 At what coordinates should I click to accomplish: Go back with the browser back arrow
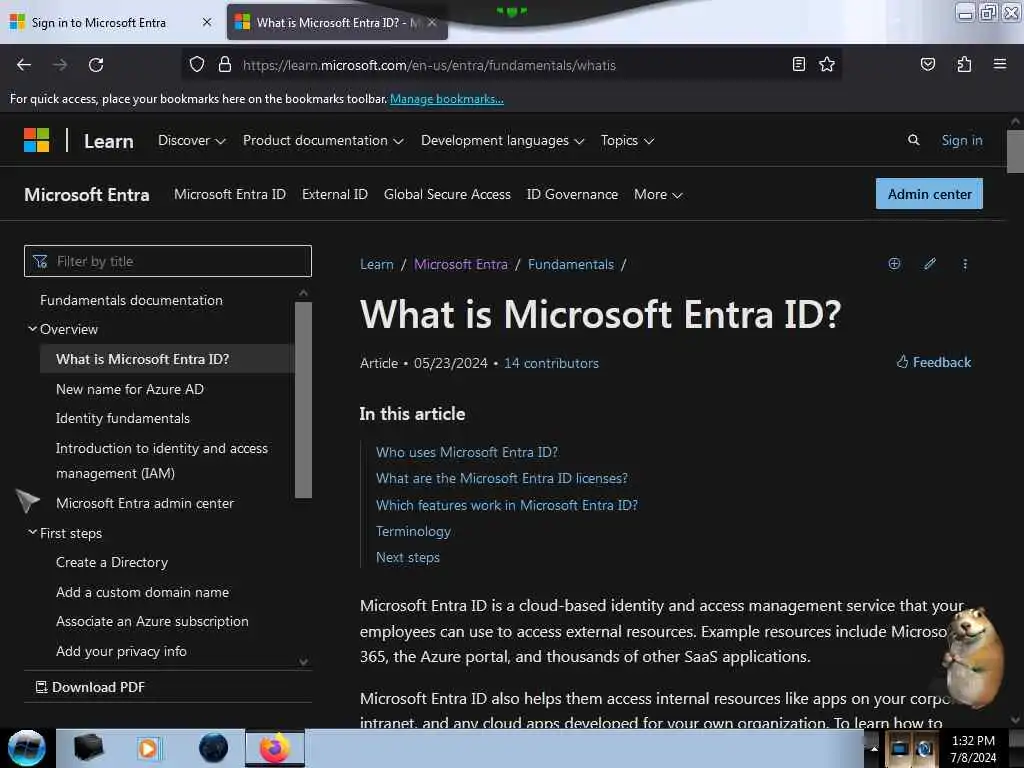(24, 65)
